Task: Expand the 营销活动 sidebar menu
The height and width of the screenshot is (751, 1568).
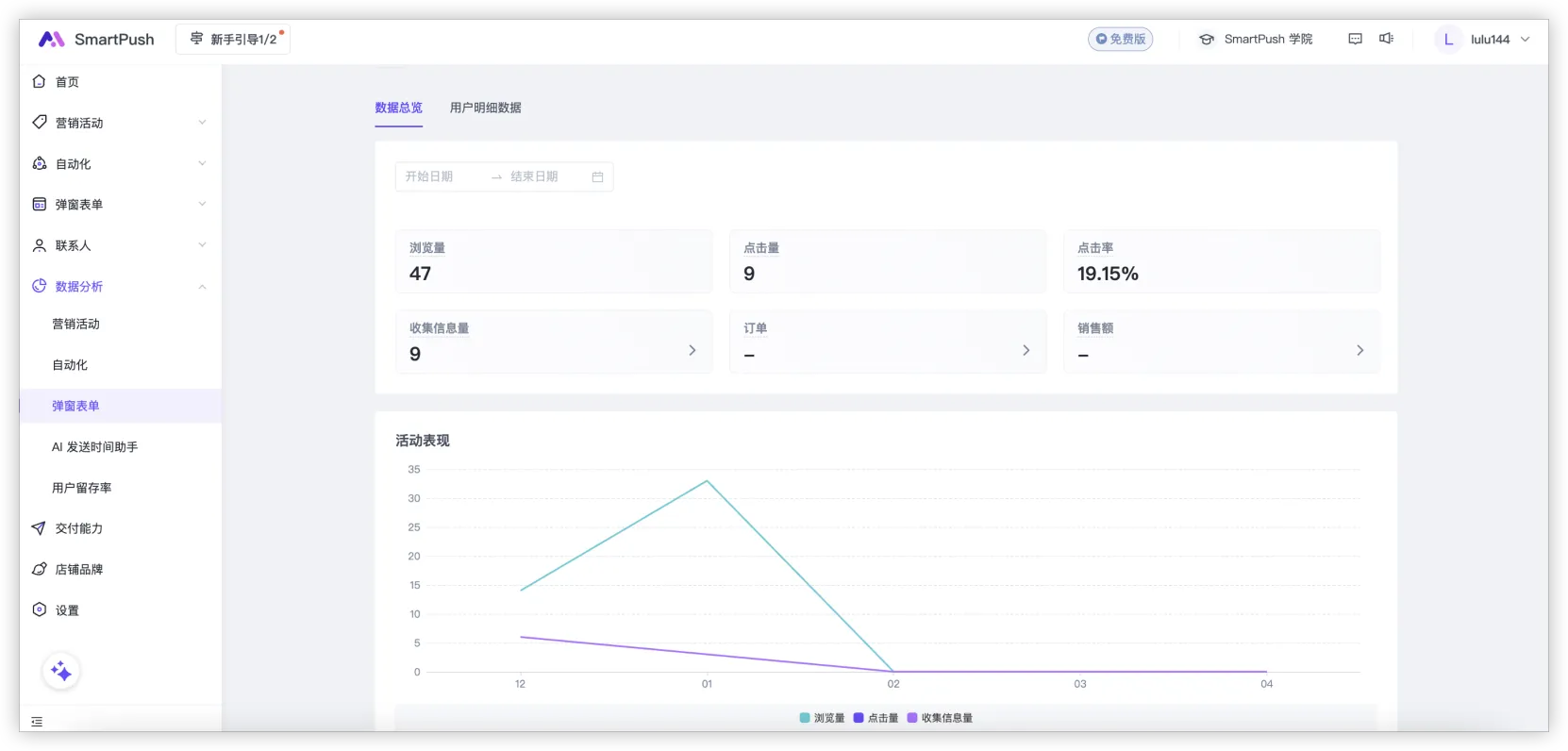Action: tap(119, 123)
